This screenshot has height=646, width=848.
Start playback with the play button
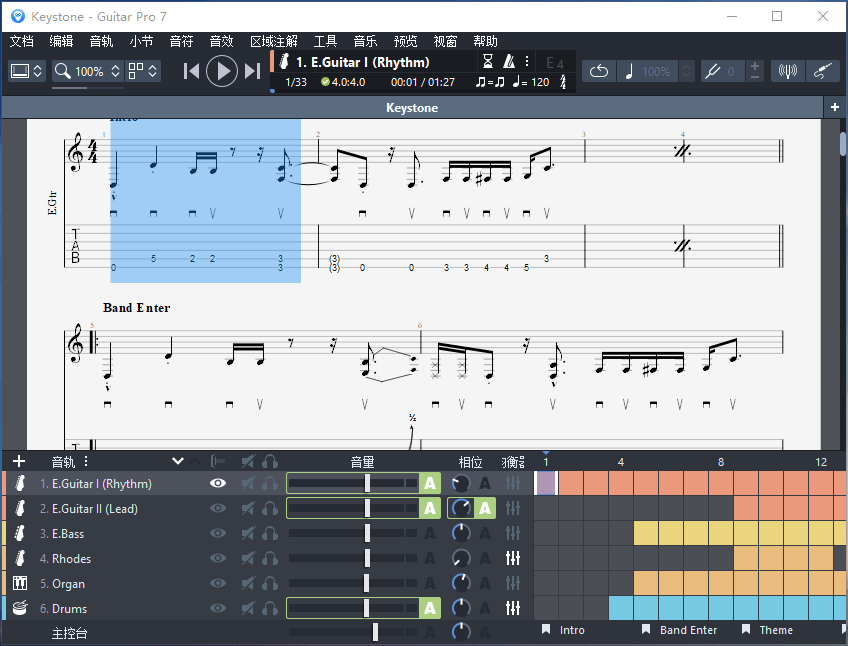click(x=222, y=71)
